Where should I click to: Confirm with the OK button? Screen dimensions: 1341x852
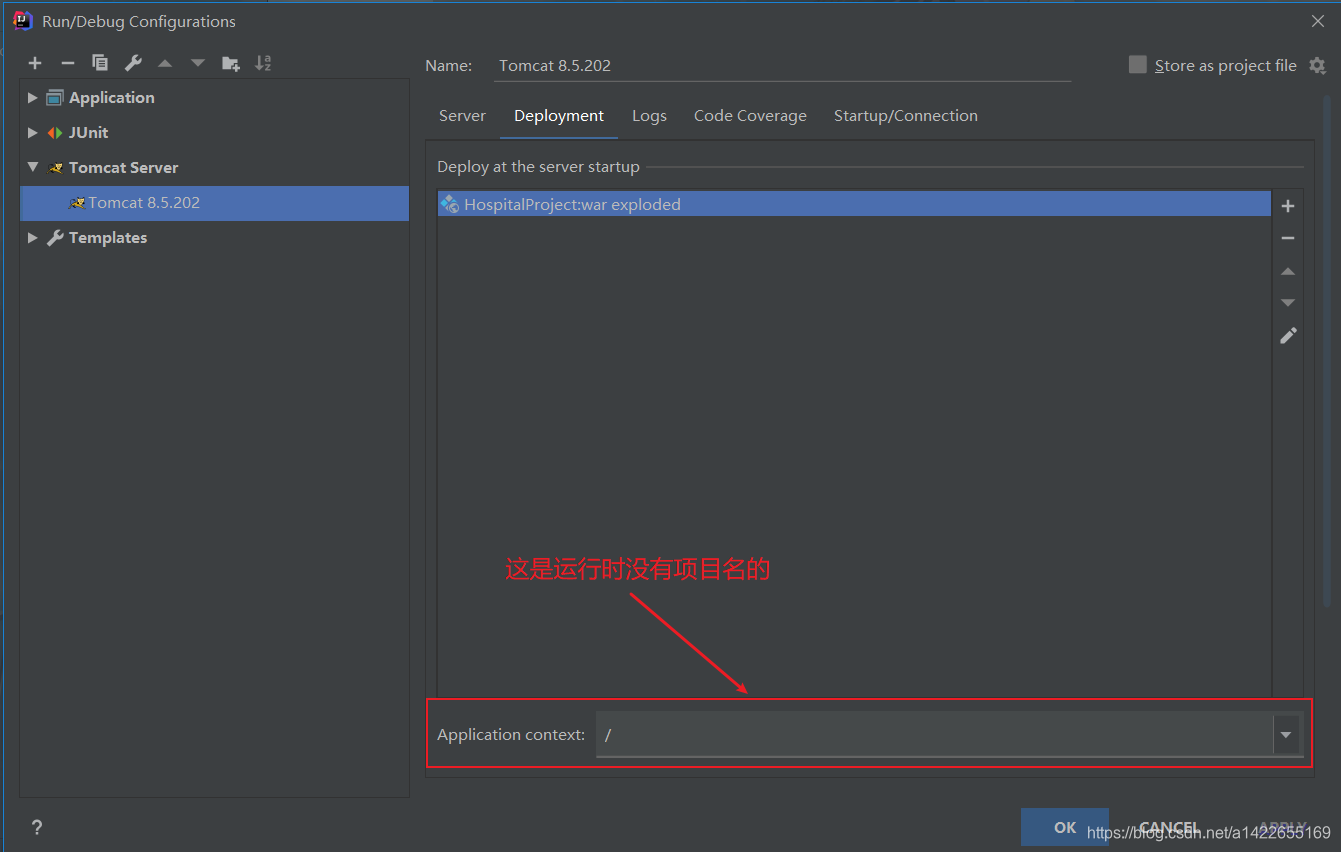pos(1065,827)
